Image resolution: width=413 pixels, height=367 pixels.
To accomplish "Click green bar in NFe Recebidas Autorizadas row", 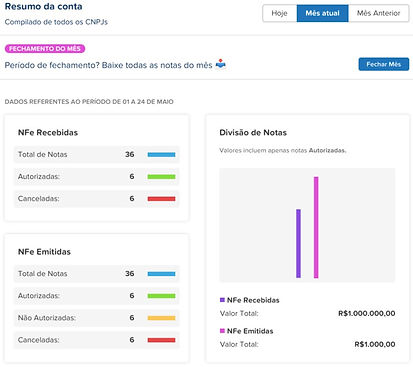I will pyautogui.click(x=161, y=177).
